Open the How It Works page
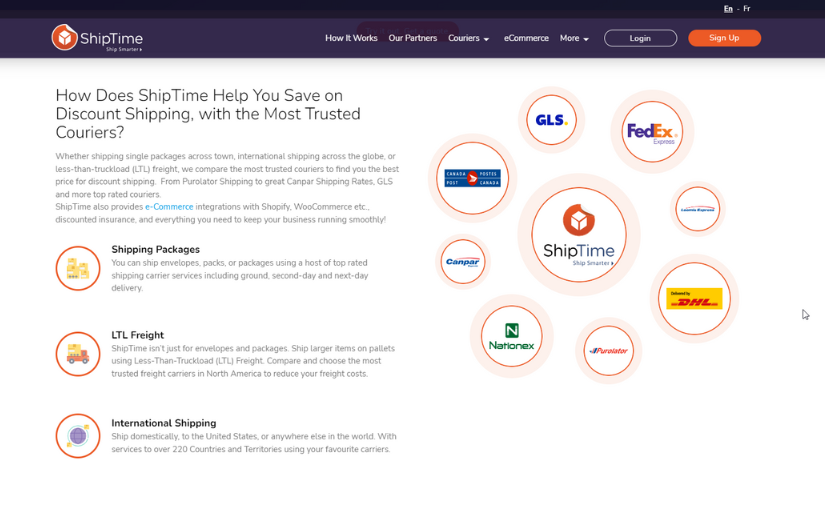 [351, 38]
